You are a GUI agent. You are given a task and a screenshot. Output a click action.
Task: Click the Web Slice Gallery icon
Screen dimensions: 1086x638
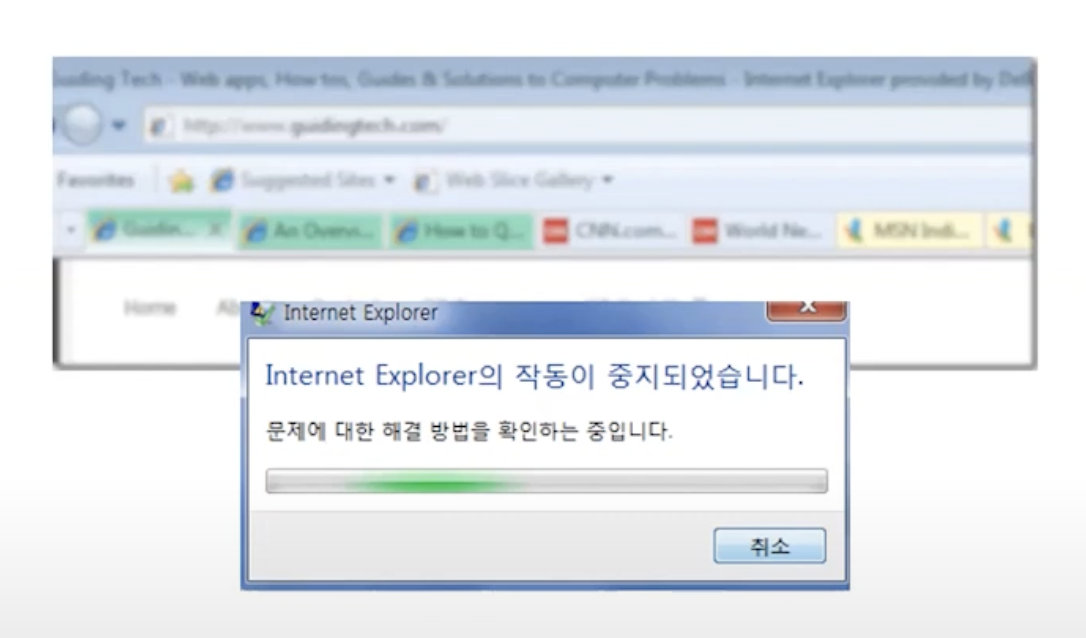(424, 181)
